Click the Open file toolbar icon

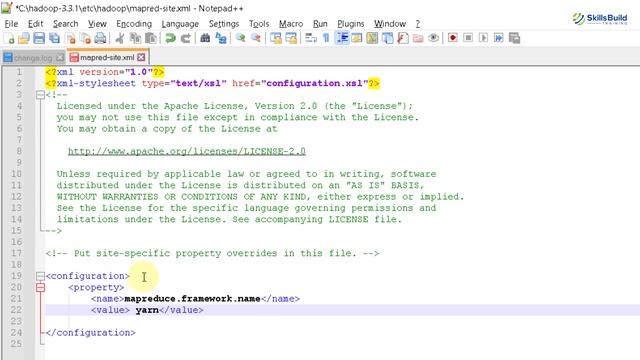click(x=24, y=38)
